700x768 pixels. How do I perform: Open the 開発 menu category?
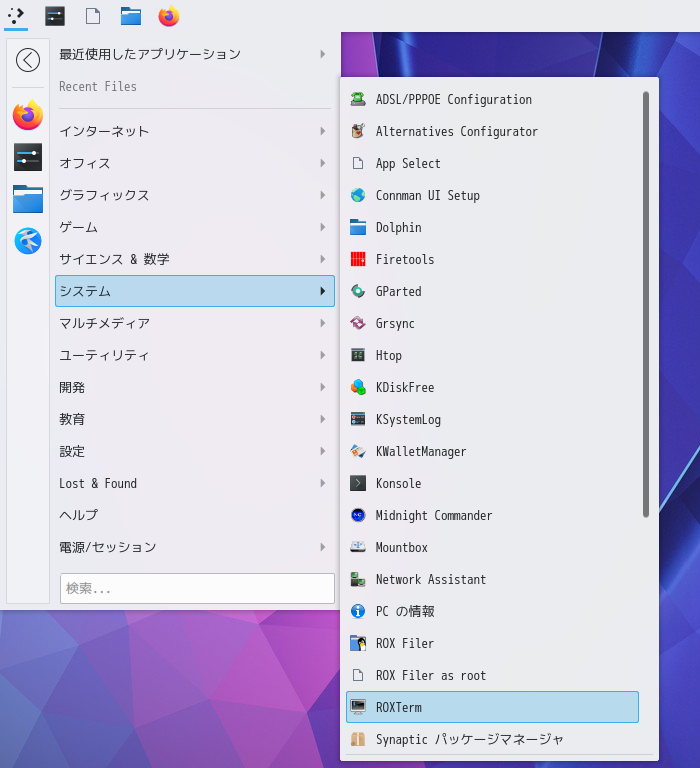195,387
